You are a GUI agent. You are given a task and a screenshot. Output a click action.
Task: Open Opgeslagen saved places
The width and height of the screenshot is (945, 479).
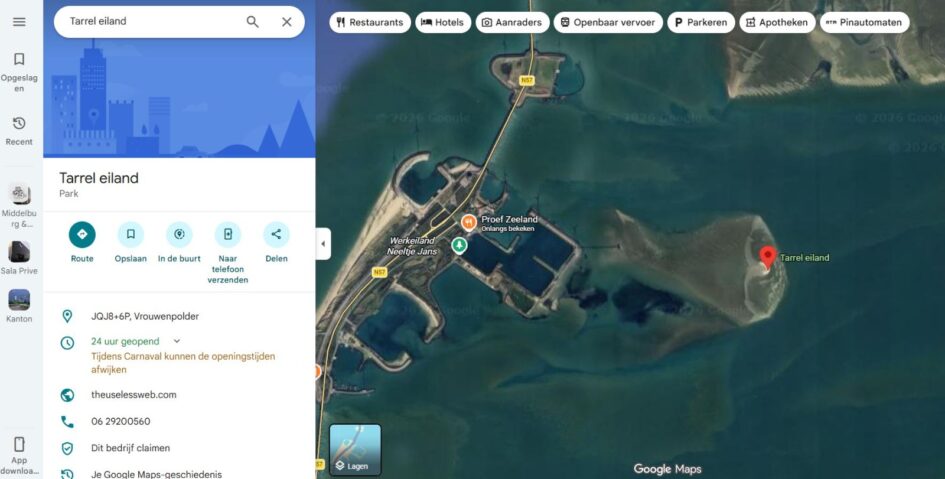click(19, 72)
